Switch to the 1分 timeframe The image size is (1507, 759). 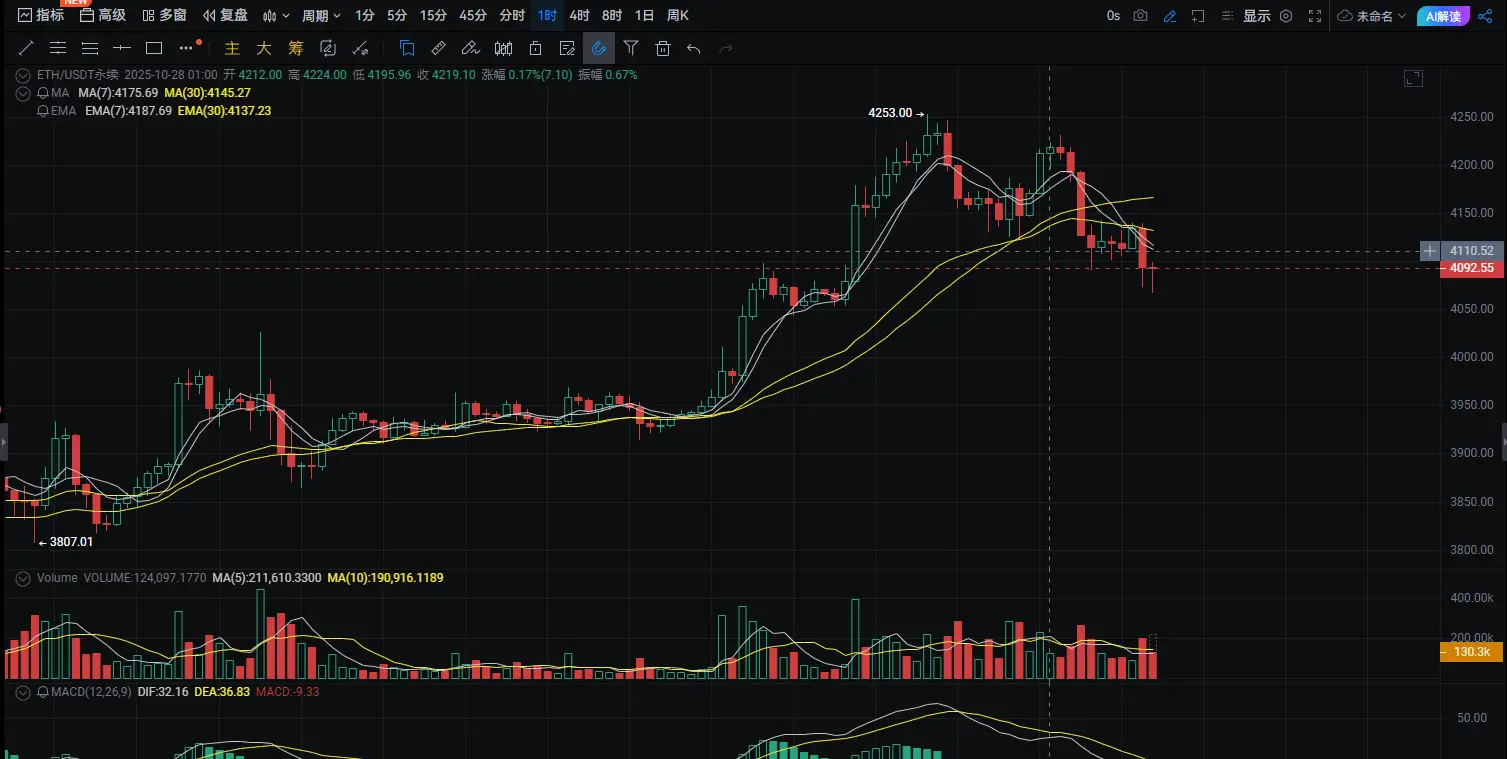[365, 15]
